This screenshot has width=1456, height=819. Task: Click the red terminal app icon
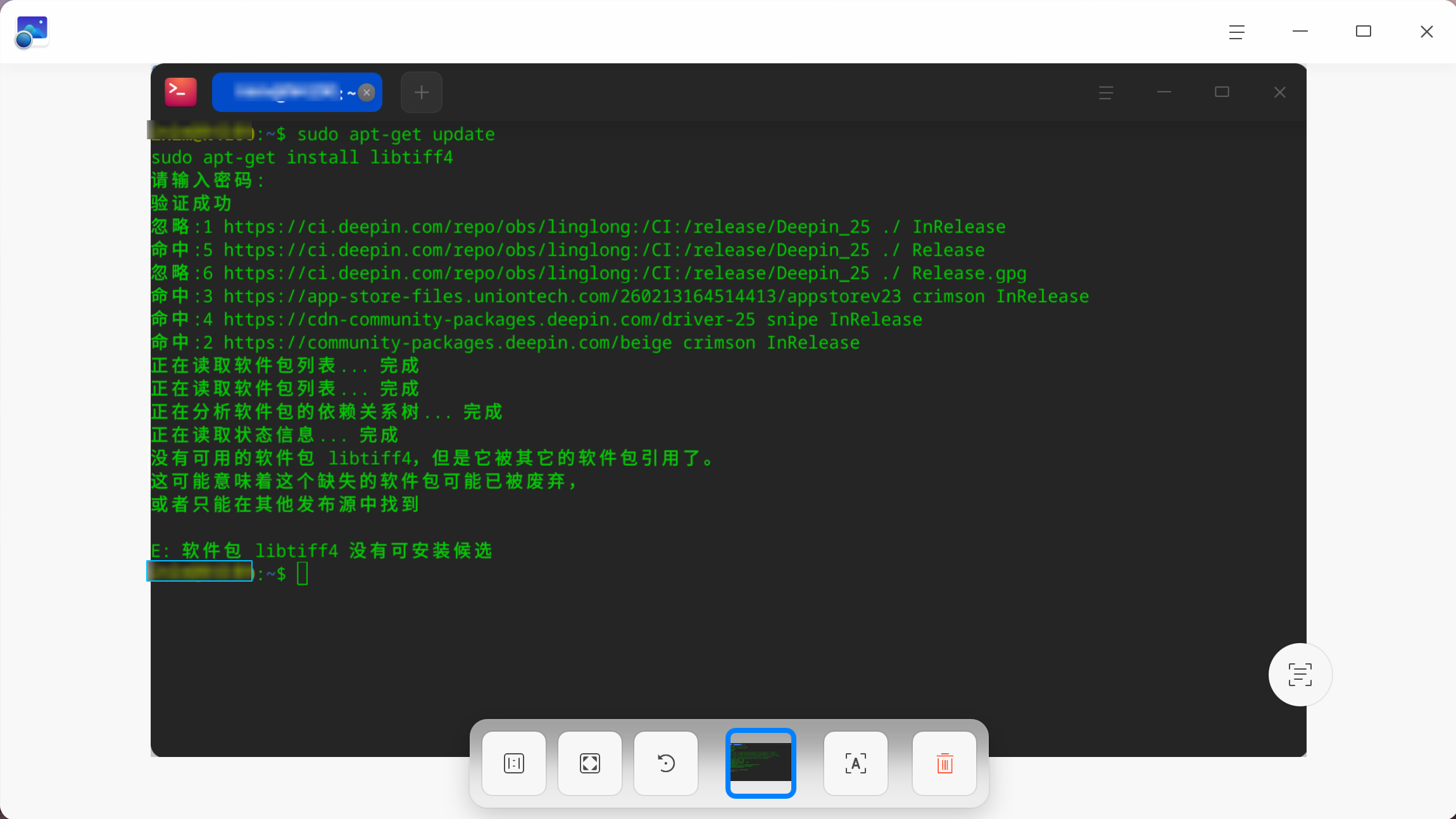click(x=180, y=92)
